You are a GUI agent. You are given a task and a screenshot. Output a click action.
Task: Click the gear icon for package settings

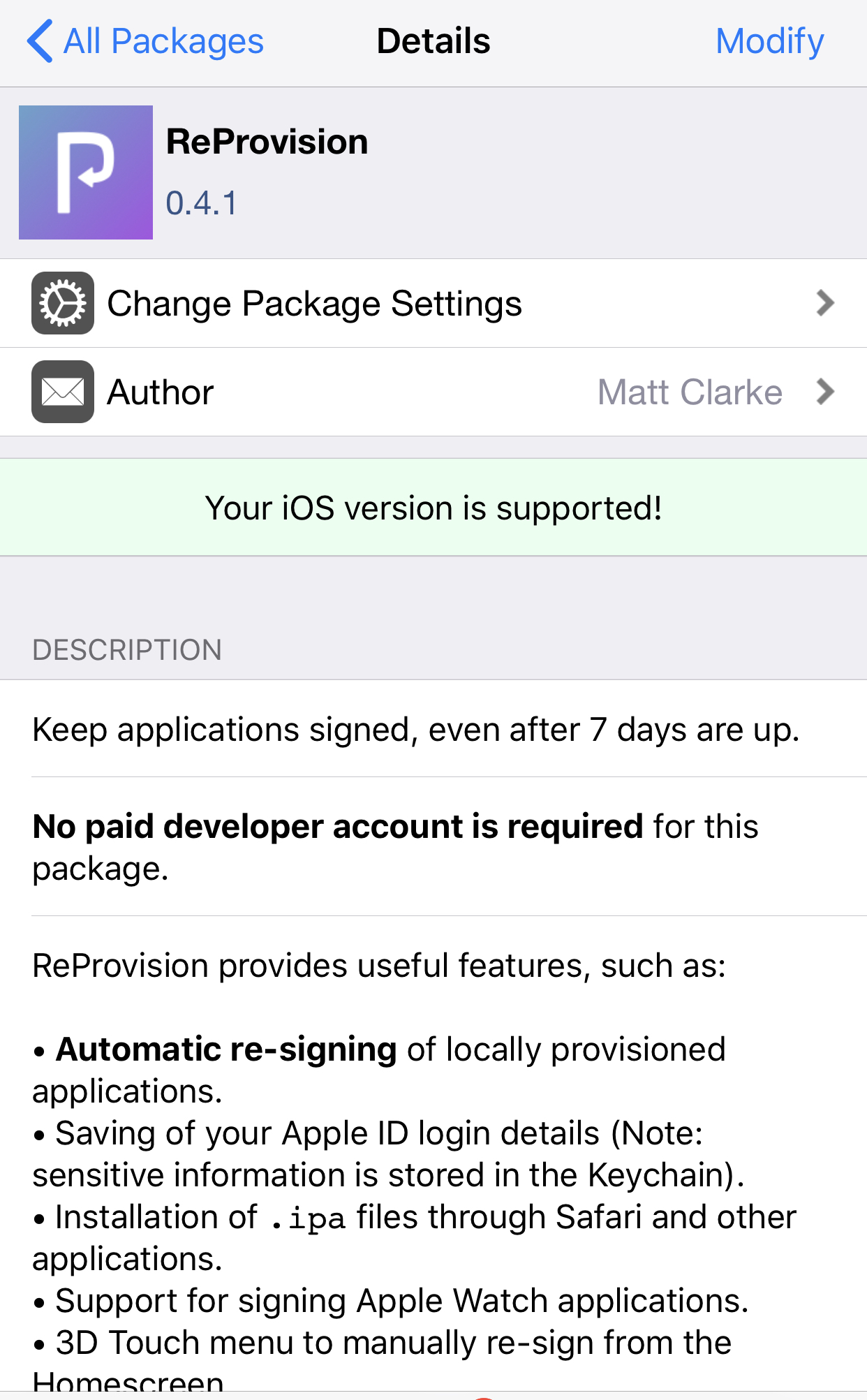[x=63, y=303]
